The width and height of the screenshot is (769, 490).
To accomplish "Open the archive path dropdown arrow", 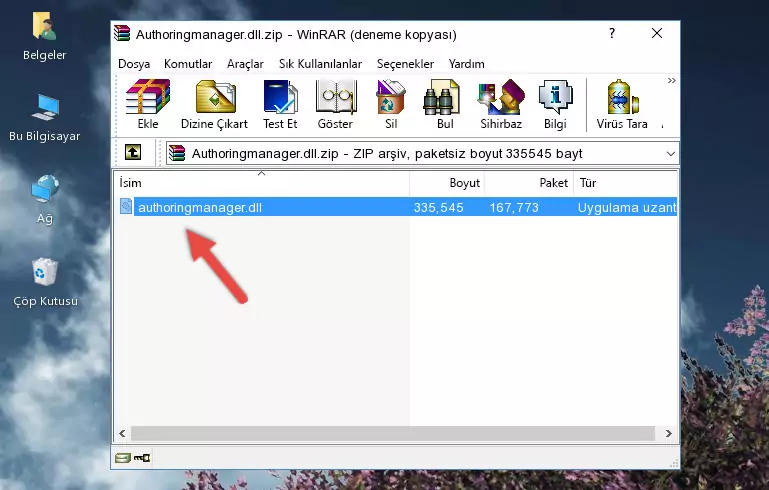I will click(x=670, y=154).
